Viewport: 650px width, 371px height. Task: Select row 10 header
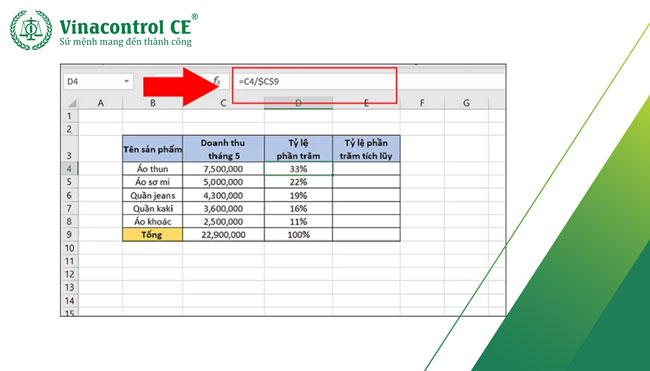coord(70,248)
